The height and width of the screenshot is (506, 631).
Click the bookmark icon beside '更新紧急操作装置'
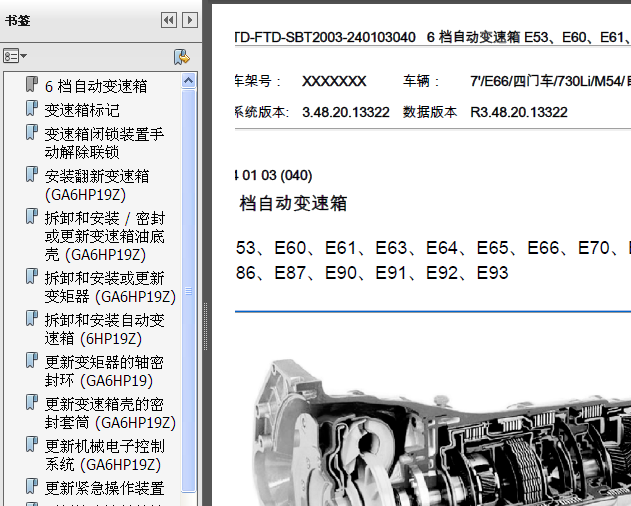(x=32, y=486)
